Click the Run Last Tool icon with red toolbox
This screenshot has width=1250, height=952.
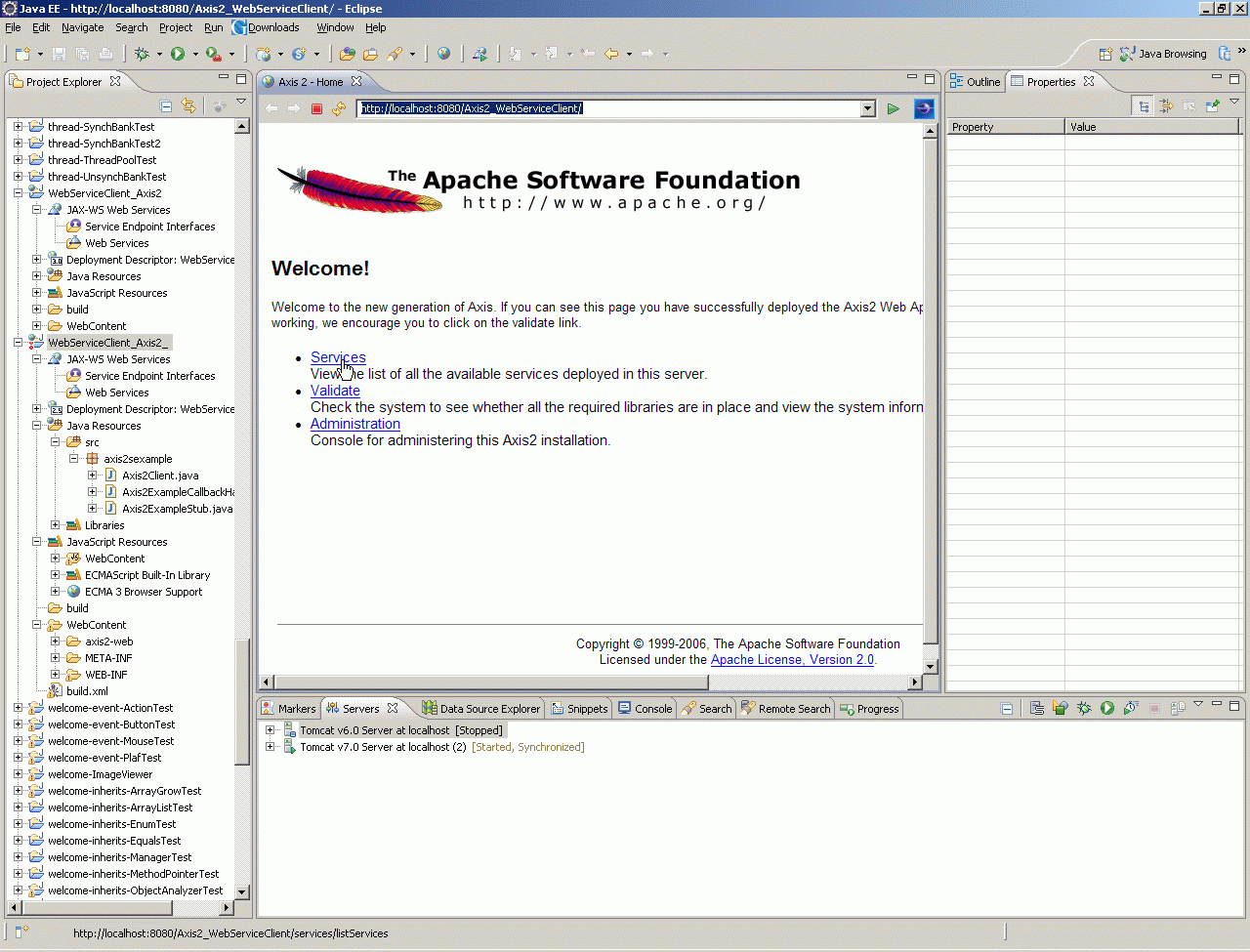tap(214, 54)
